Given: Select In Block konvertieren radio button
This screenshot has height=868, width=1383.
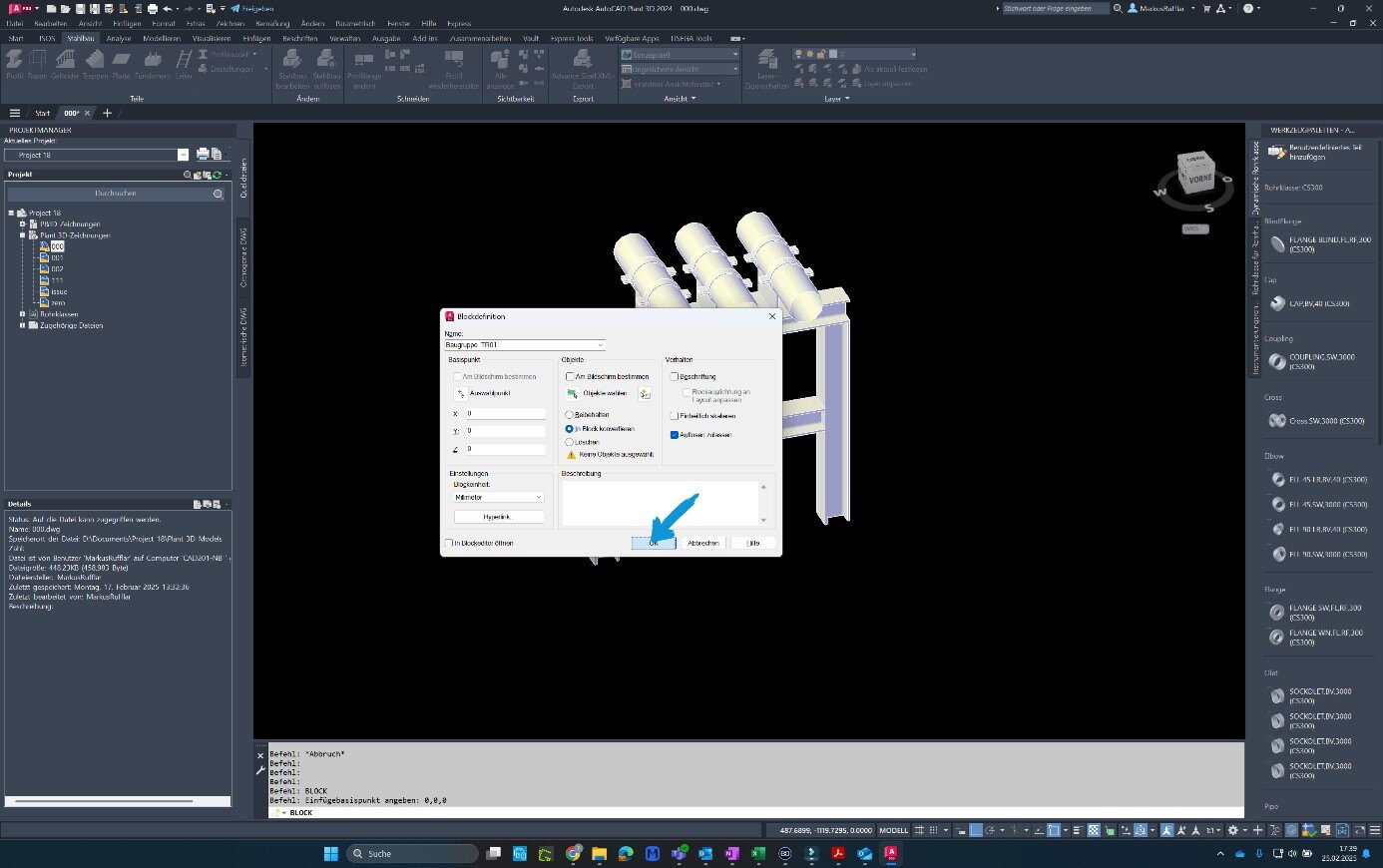Looking at the screenshot, I should pos(570,429).
